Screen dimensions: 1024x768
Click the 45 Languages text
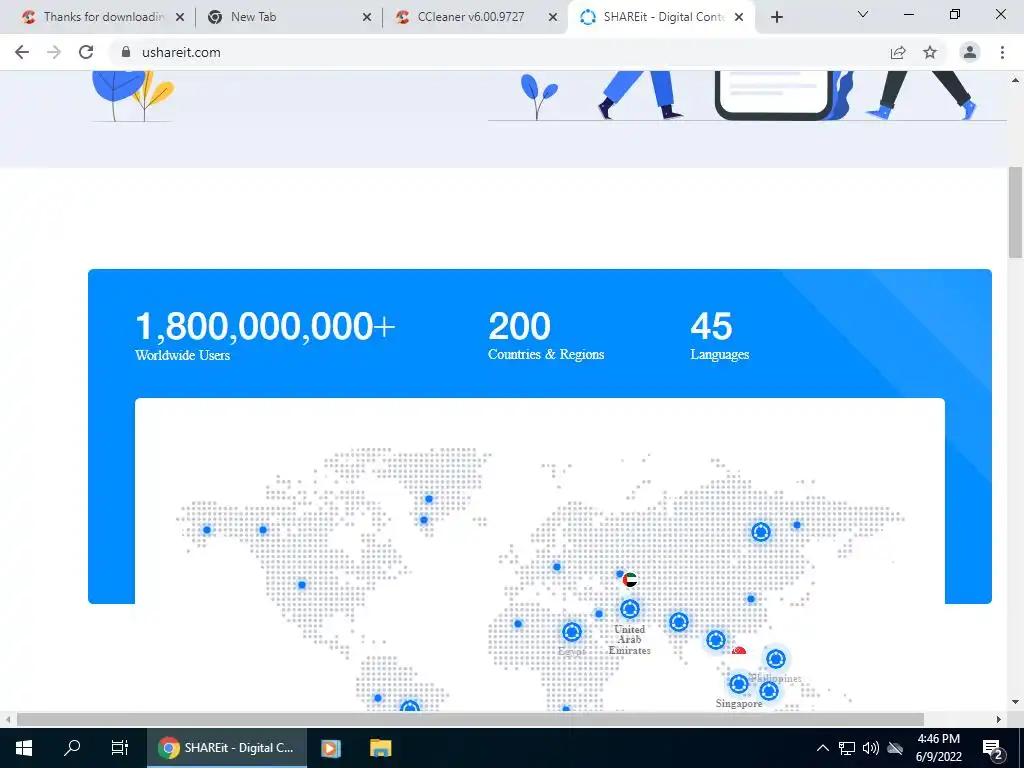(x=720, y=336)
